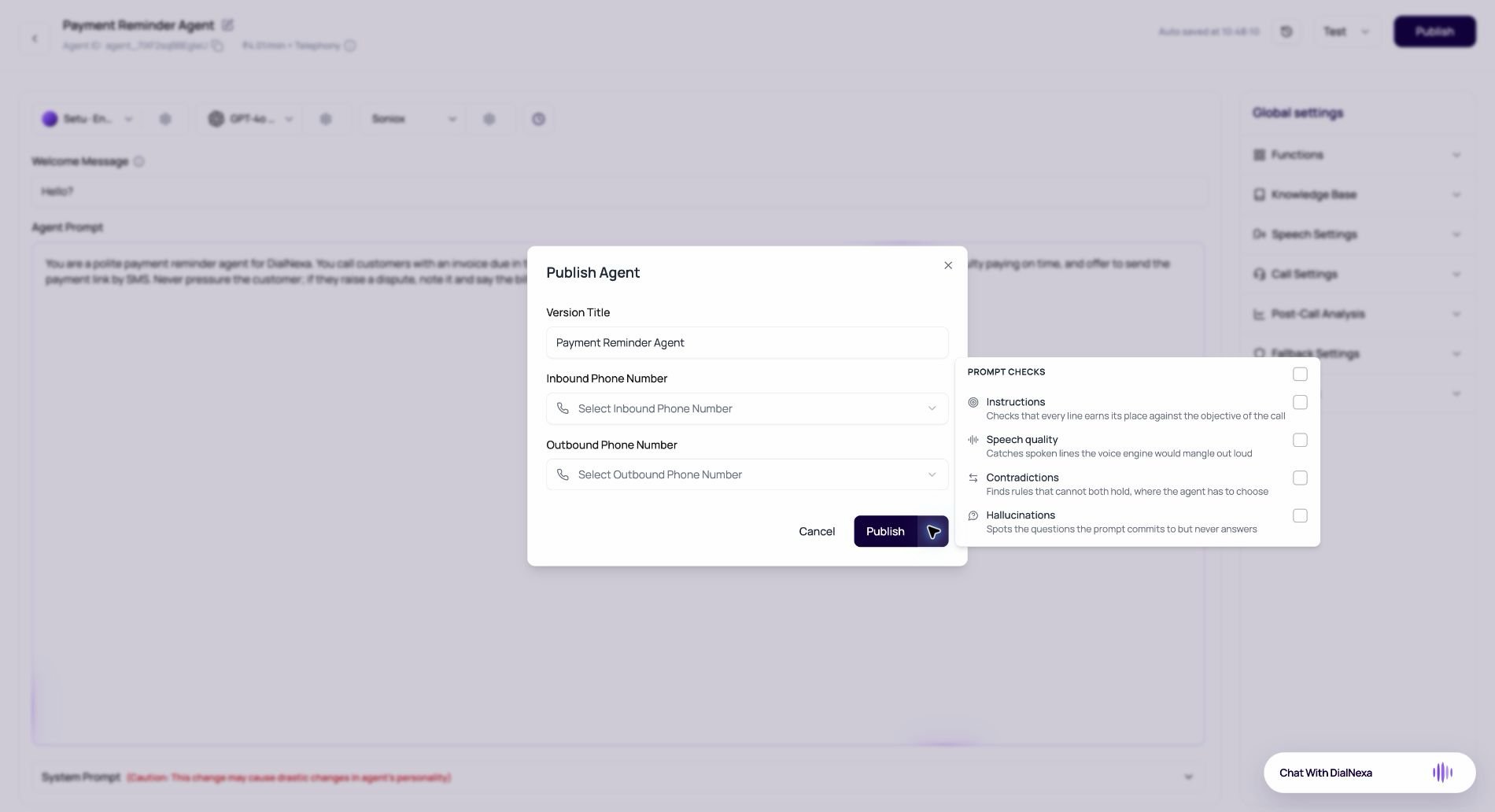The width and height of the screenshot is (1495, 812).
Task: Click the Outbound phone handset icon
Action: (x=563, y=474)
